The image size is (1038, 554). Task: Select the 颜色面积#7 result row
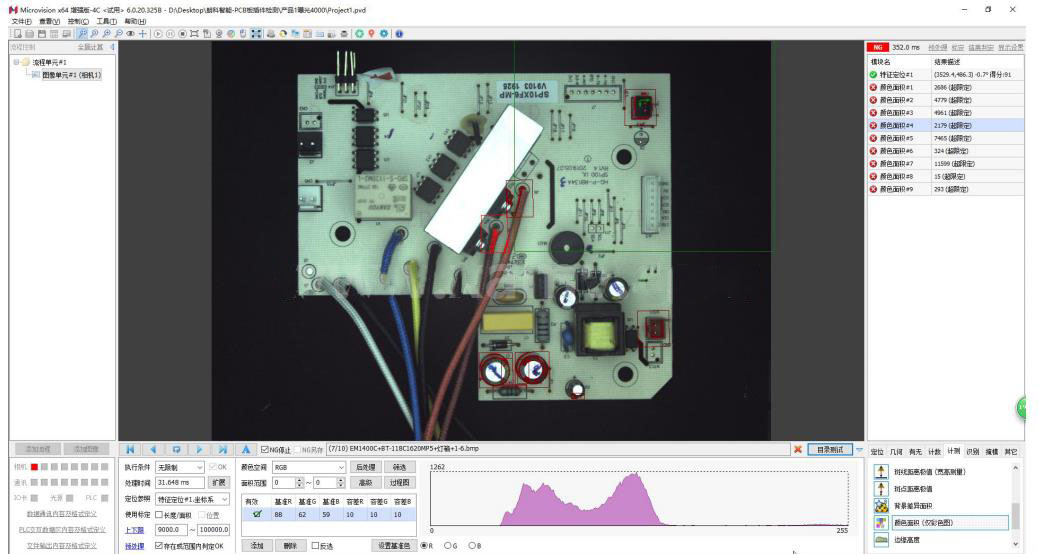pos(945,163)
